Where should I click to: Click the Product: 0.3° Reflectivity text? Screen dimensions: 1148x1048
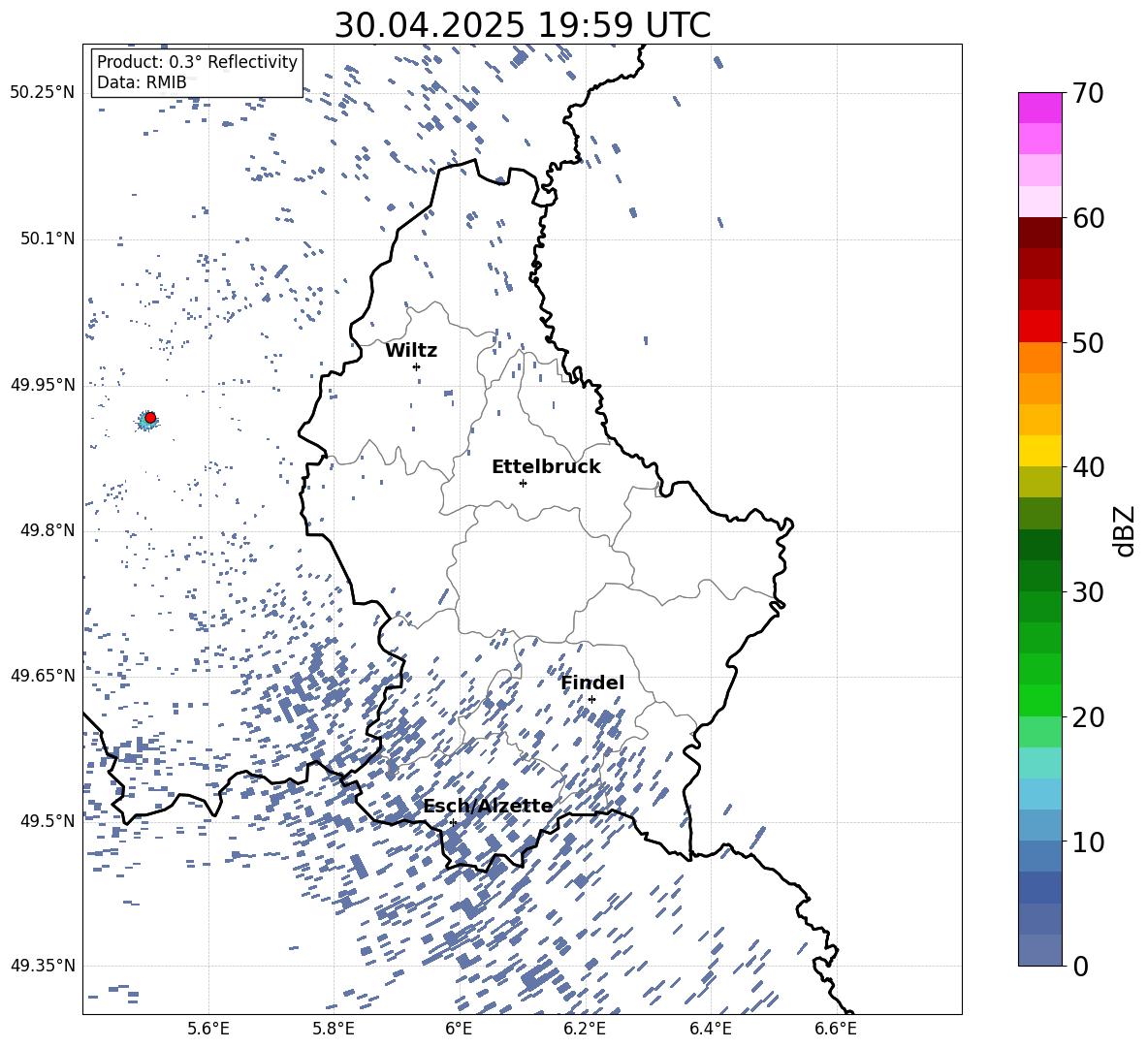tap(197, 62)
